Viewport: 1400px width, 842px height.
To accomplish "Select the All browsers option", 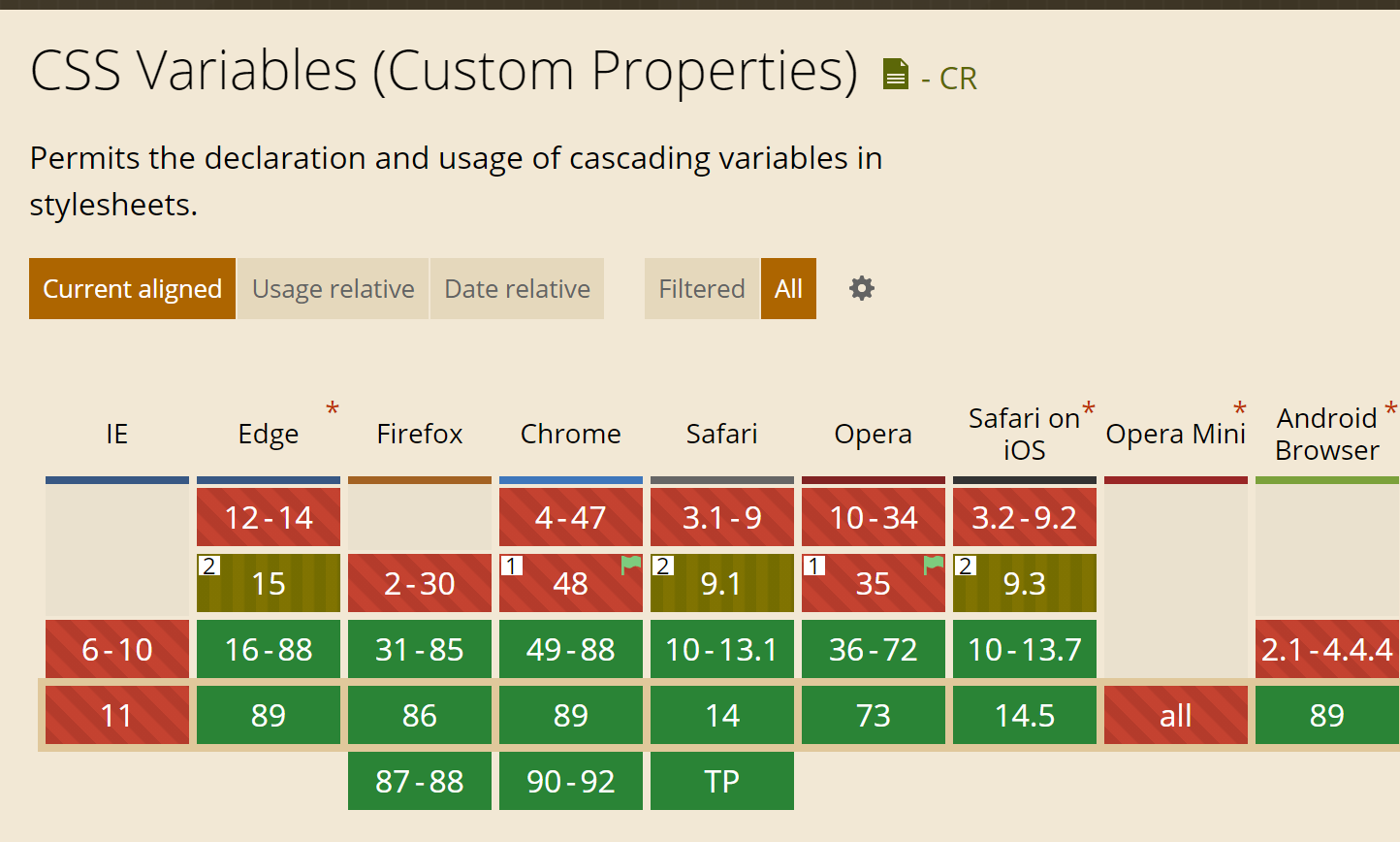I will point(788,289).
